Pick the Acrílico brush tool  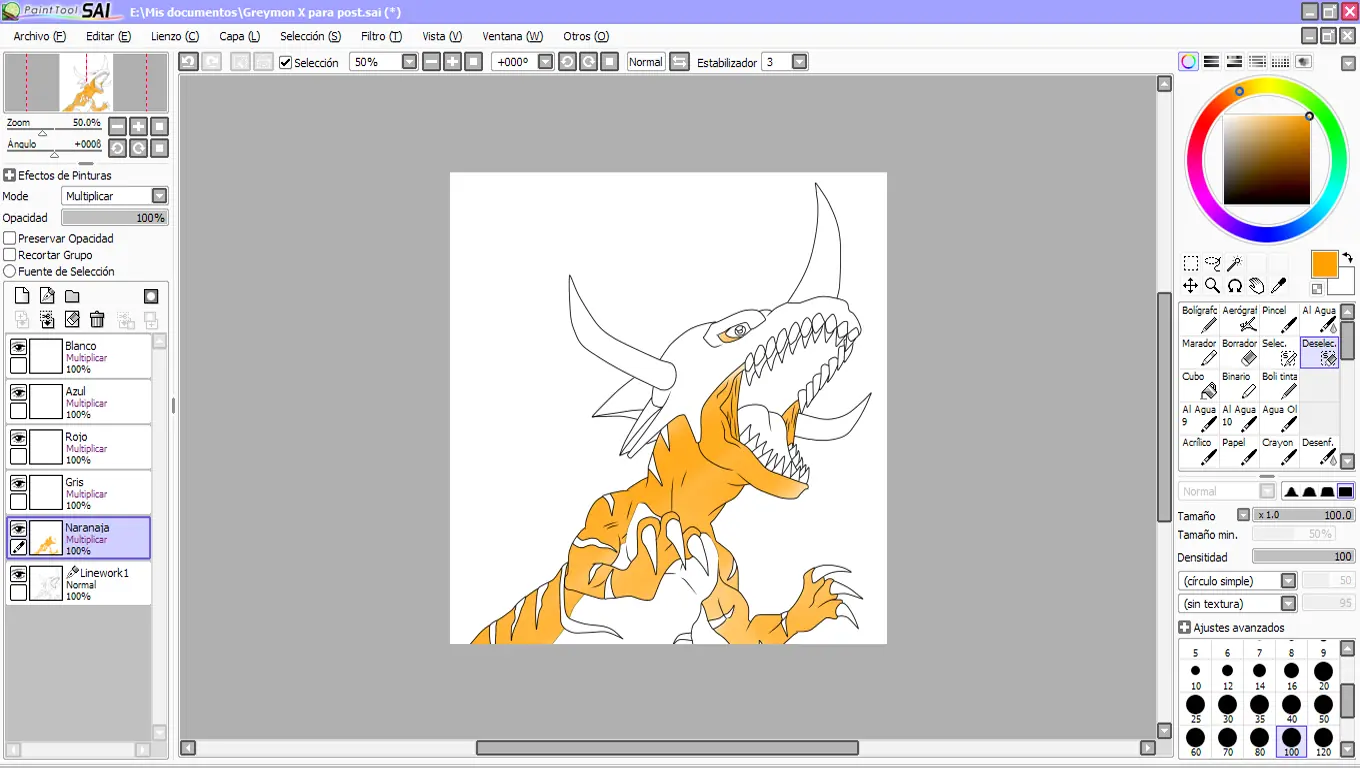1199,451
